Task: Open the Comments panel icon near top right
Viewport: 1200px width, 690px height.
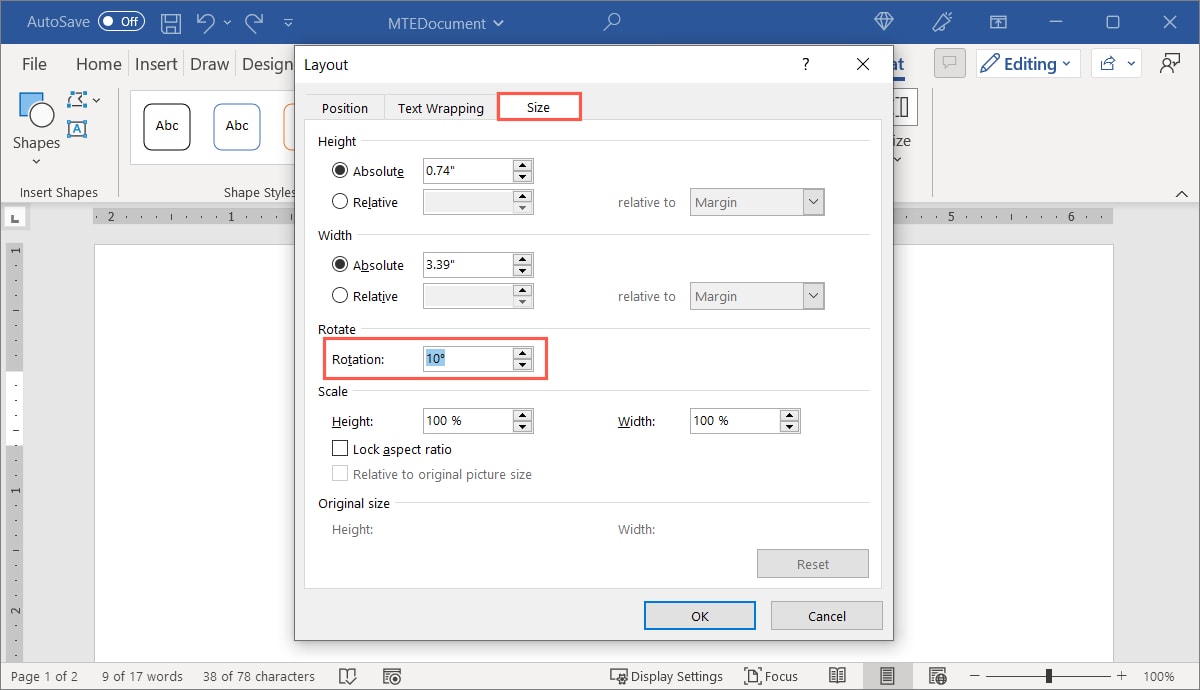Action: pyautogui.click(x=948, y=63)
